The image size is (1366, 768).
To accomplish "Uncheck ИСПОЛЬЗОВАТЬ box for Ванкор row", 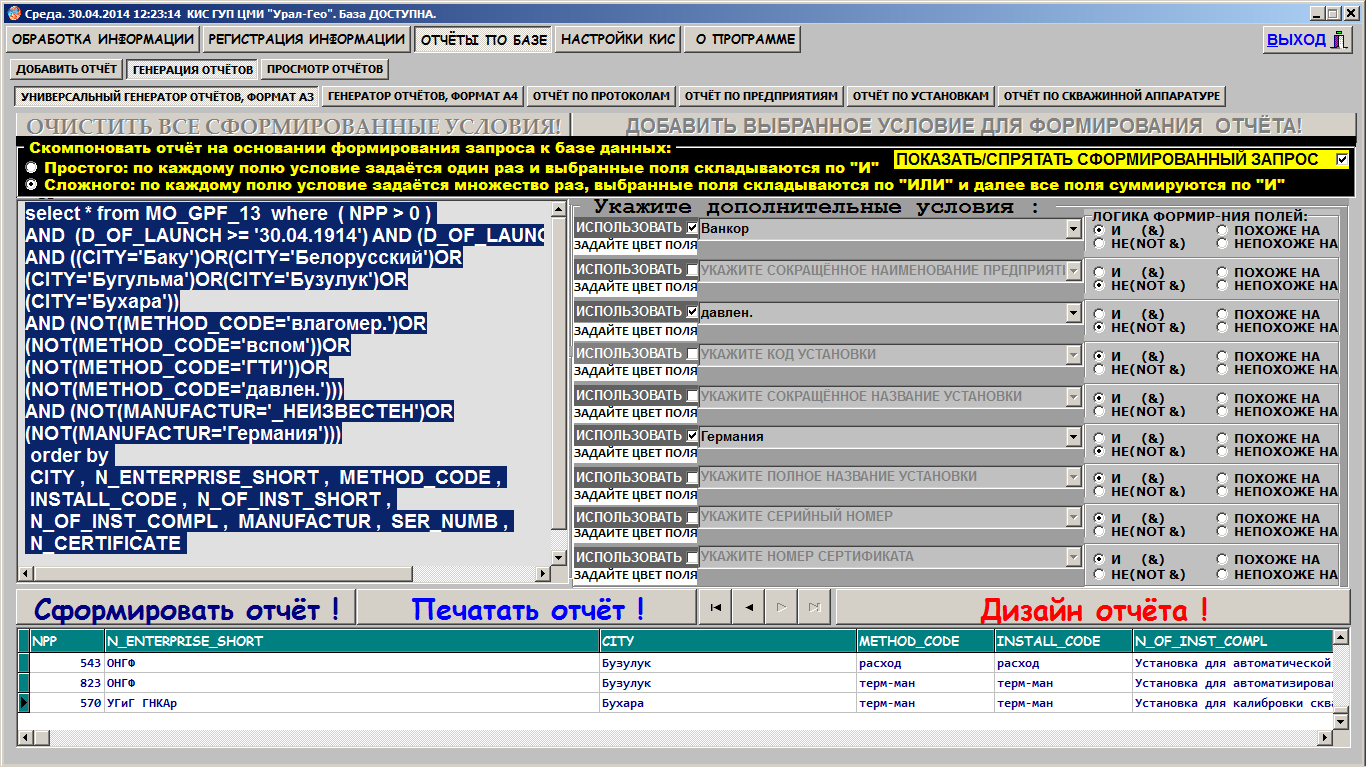I will pyautogui.click(x=693, y=228).
